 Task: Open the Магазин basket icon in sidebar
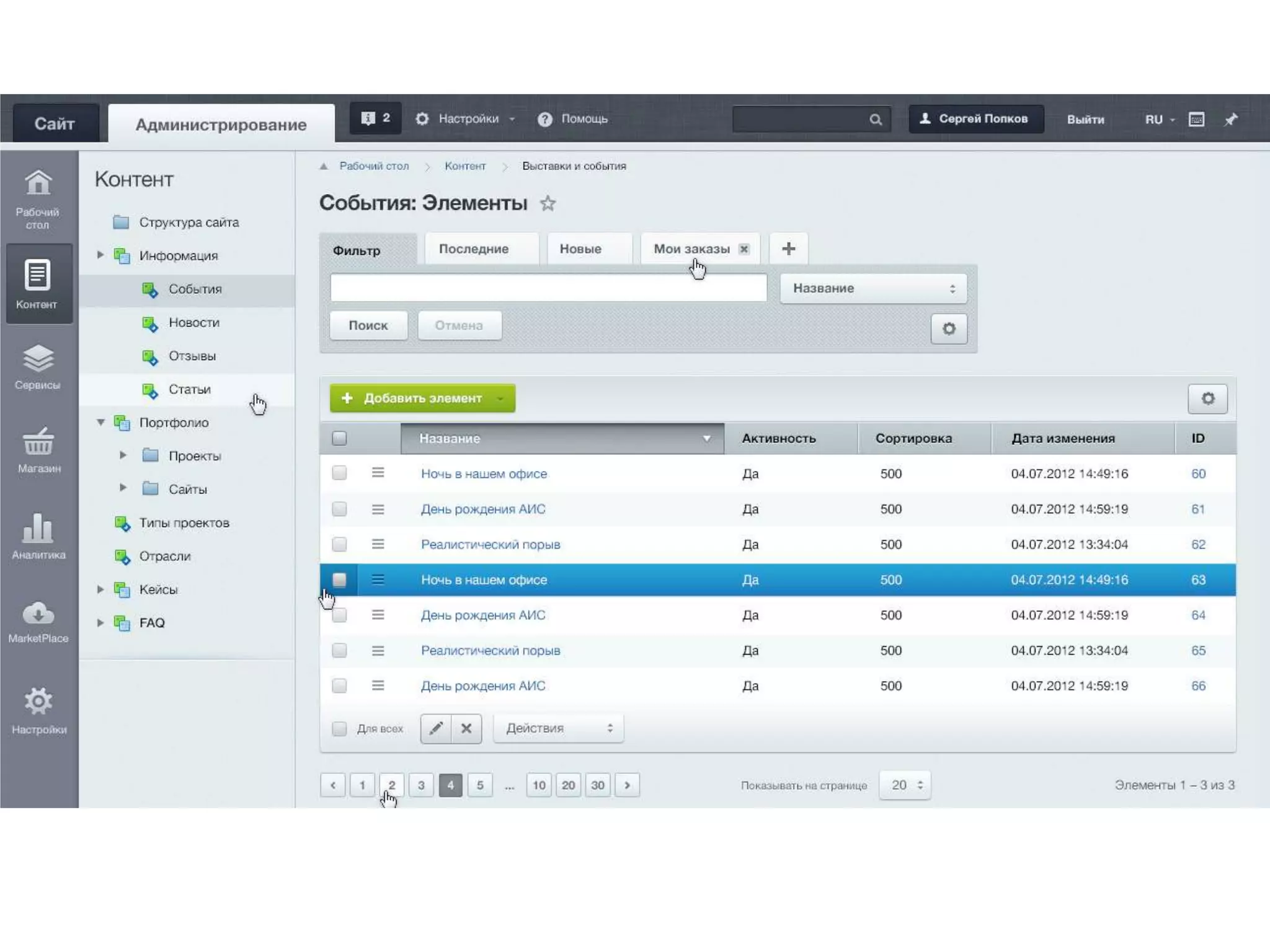[x=38, y=442]
